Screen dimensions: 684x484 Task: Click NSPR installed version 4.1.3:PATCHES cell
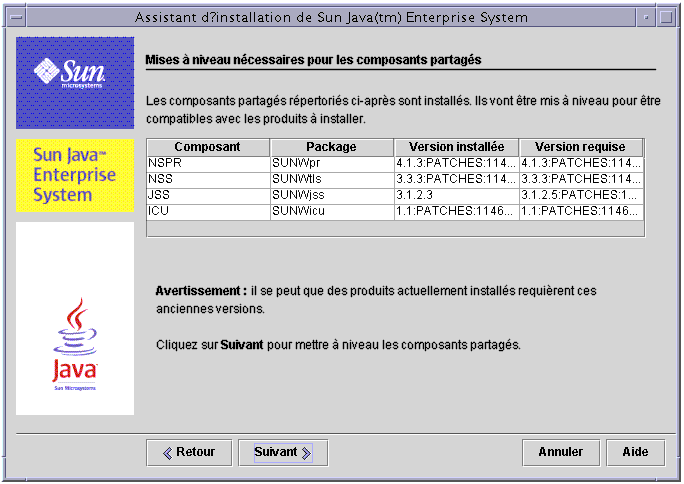[457, 164]
